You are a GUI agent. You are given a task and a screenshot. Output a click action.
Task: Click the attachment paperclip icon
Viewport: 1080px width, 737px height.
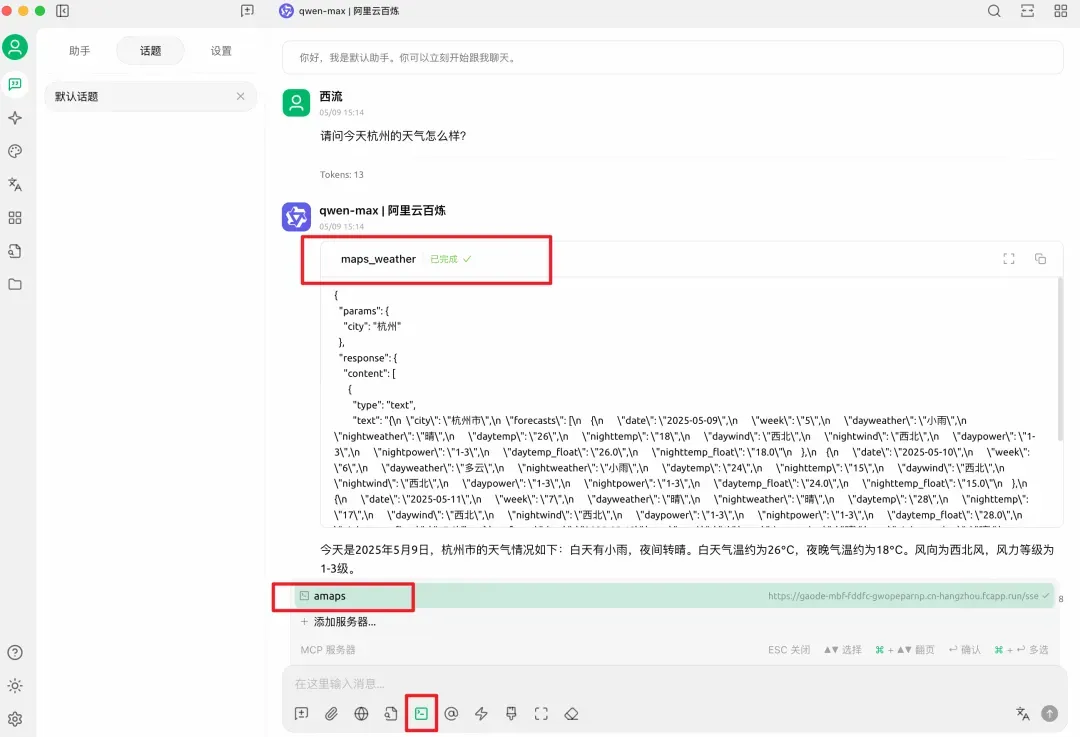[x=331, y=714]
